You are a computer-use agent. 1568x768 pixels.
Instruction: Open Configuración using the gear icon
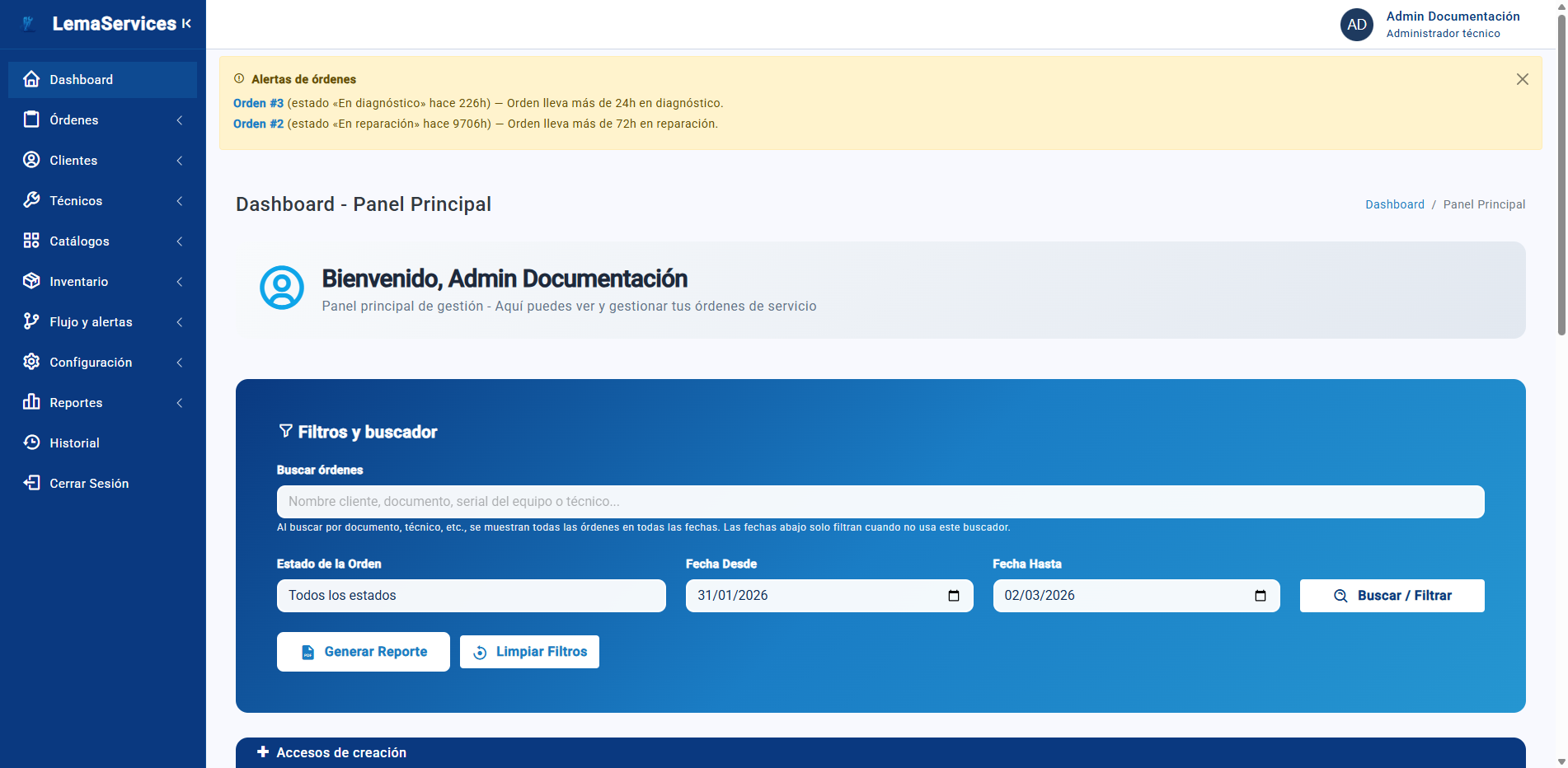click(x=31, y=362)
